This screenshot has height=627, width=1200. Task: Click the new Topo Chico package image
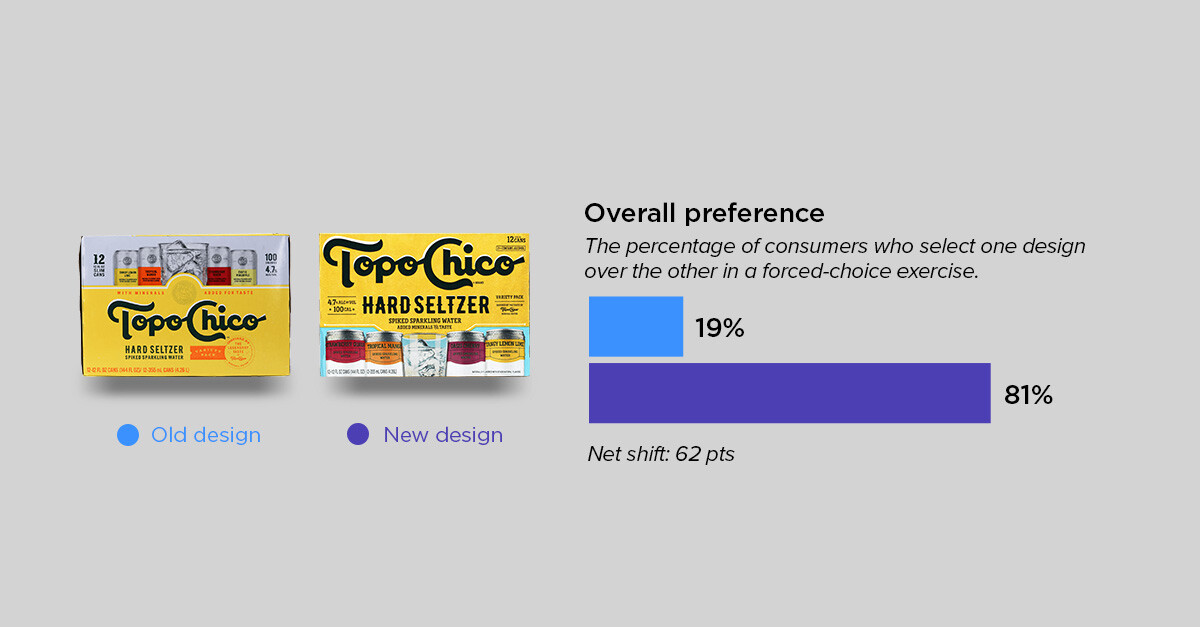click(x=424, y=305)
